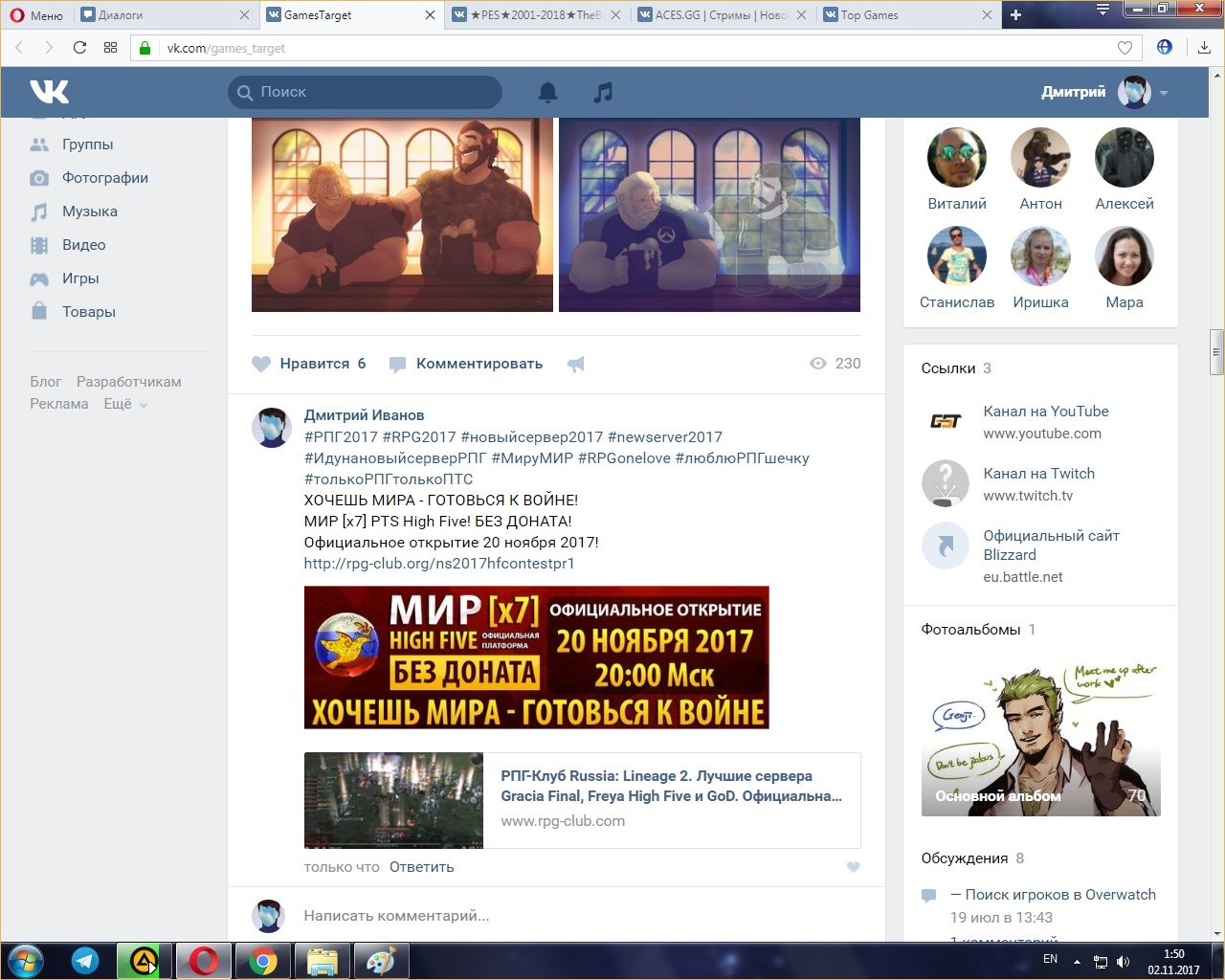
Task: Open the music note player icon
Action: click(603, 92)
